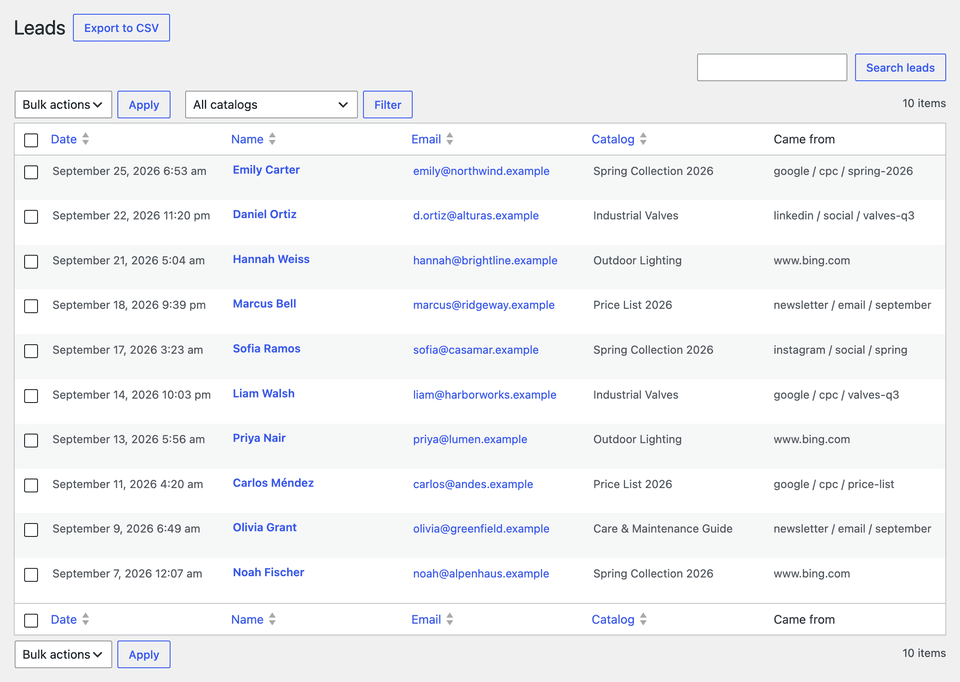Click the Search leads button
The image size is (960, 682).
point(900,67)
